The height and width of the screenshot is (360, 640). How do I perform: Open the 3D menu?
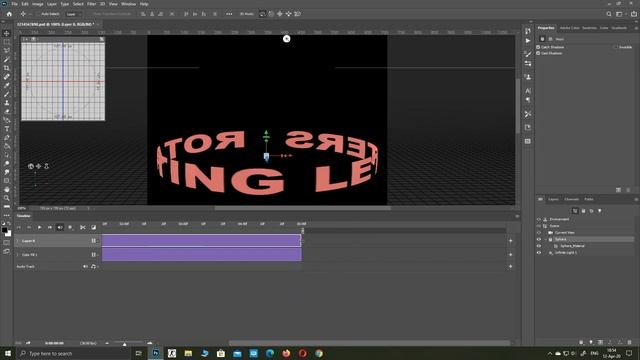pyautogui.click(x=102, y=4)
